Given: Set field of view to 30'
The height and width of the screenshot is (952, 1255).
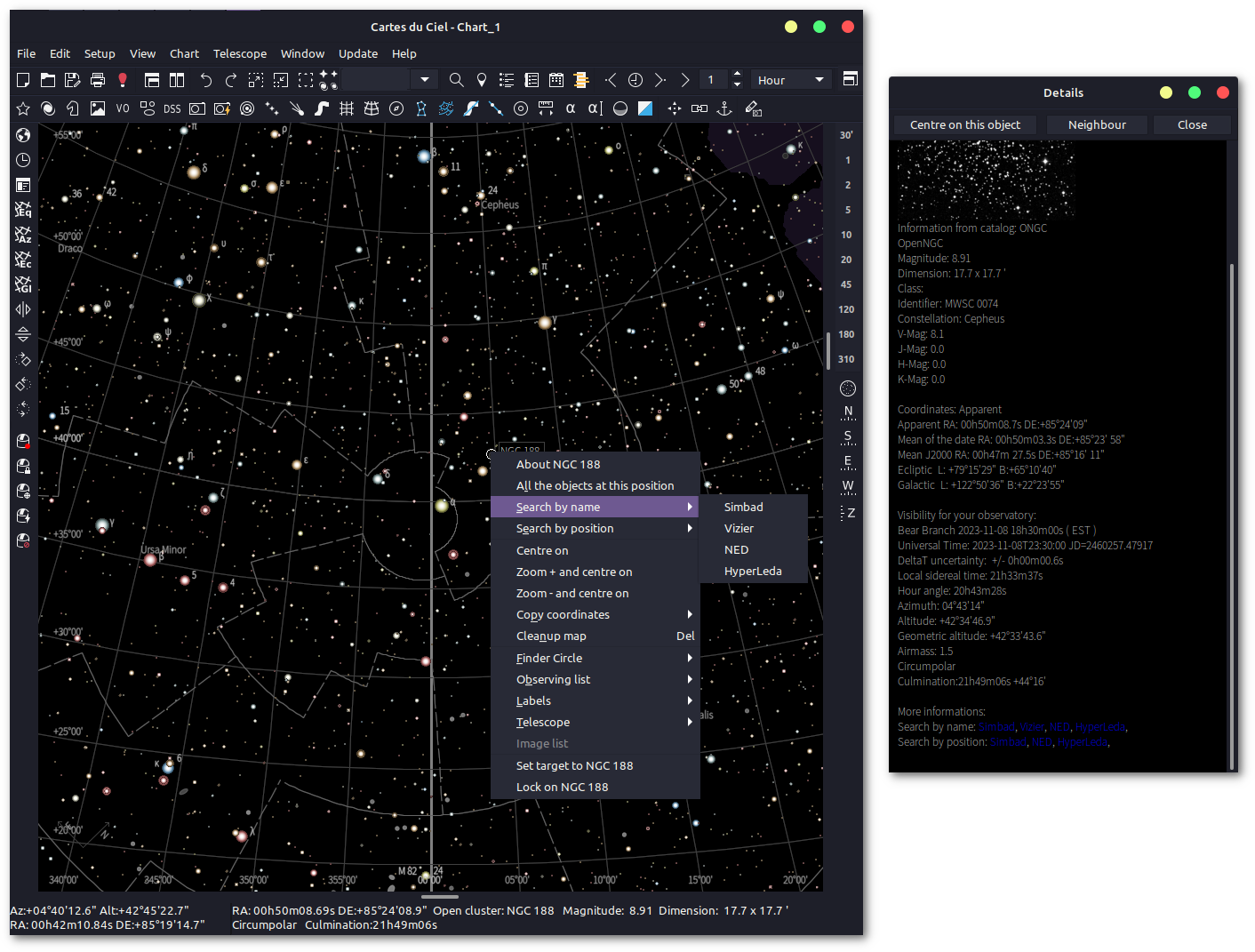Looking at the screenshot, I should point(846,135).
